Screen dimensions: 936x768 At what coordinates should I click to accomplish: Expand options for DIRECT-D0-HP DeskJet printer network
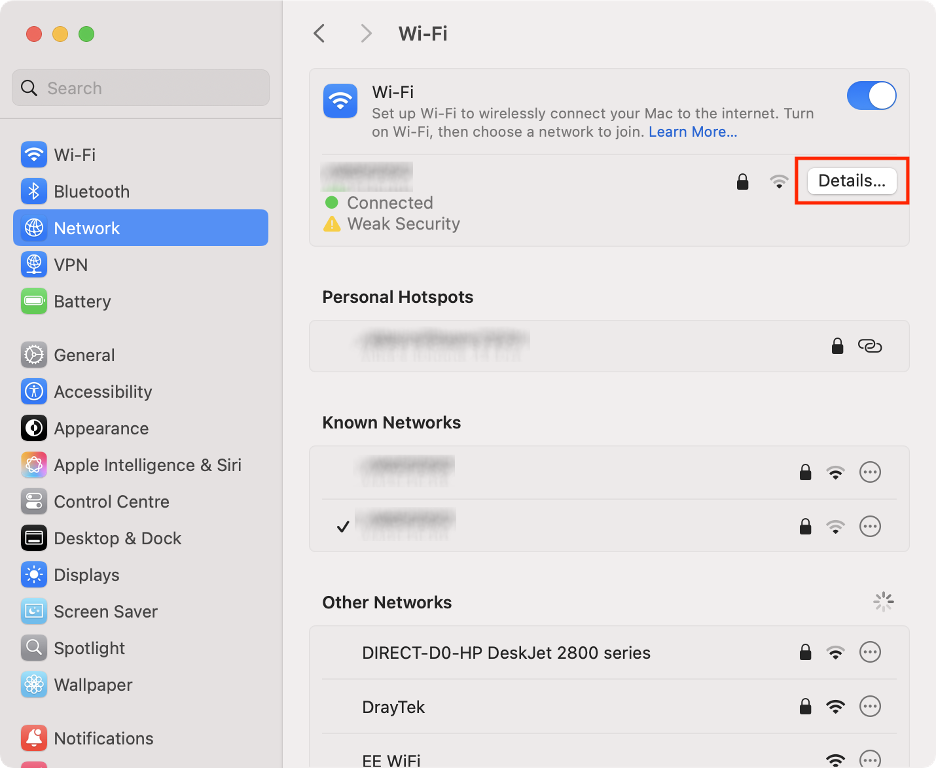[x=870, y=652]
